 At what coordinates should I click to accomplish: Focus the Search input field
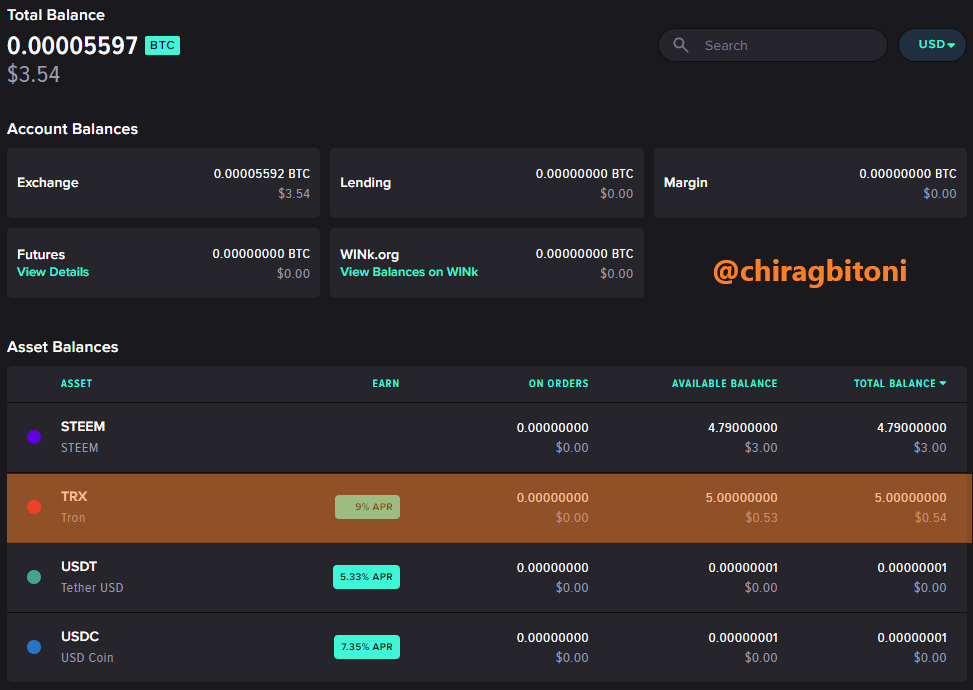773,45
